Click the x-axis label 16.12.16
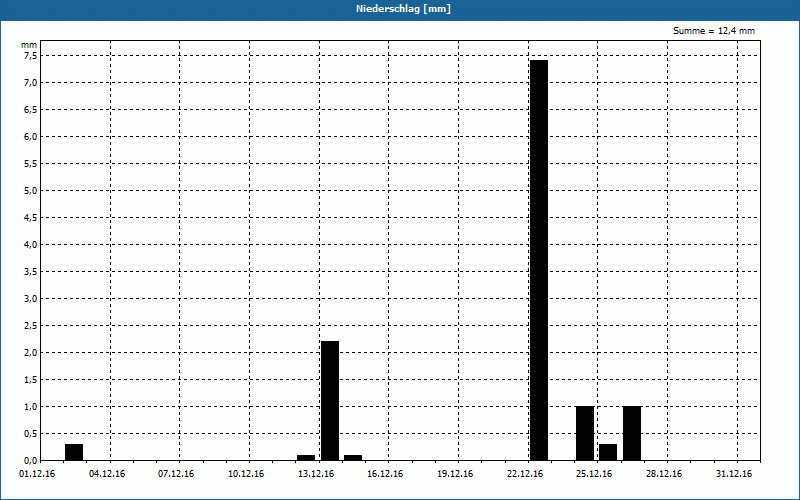This screenshot has height=500, width=800. tap(385, 474)
